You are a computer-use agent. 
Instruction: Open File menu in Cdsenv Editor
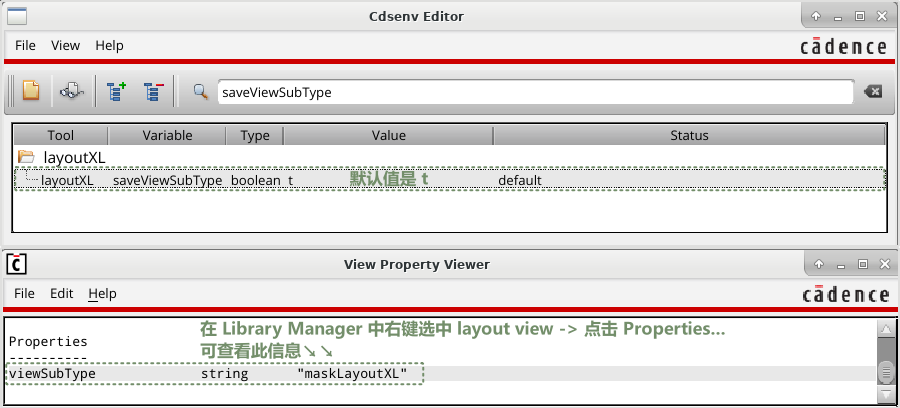[x=25, y=45]
